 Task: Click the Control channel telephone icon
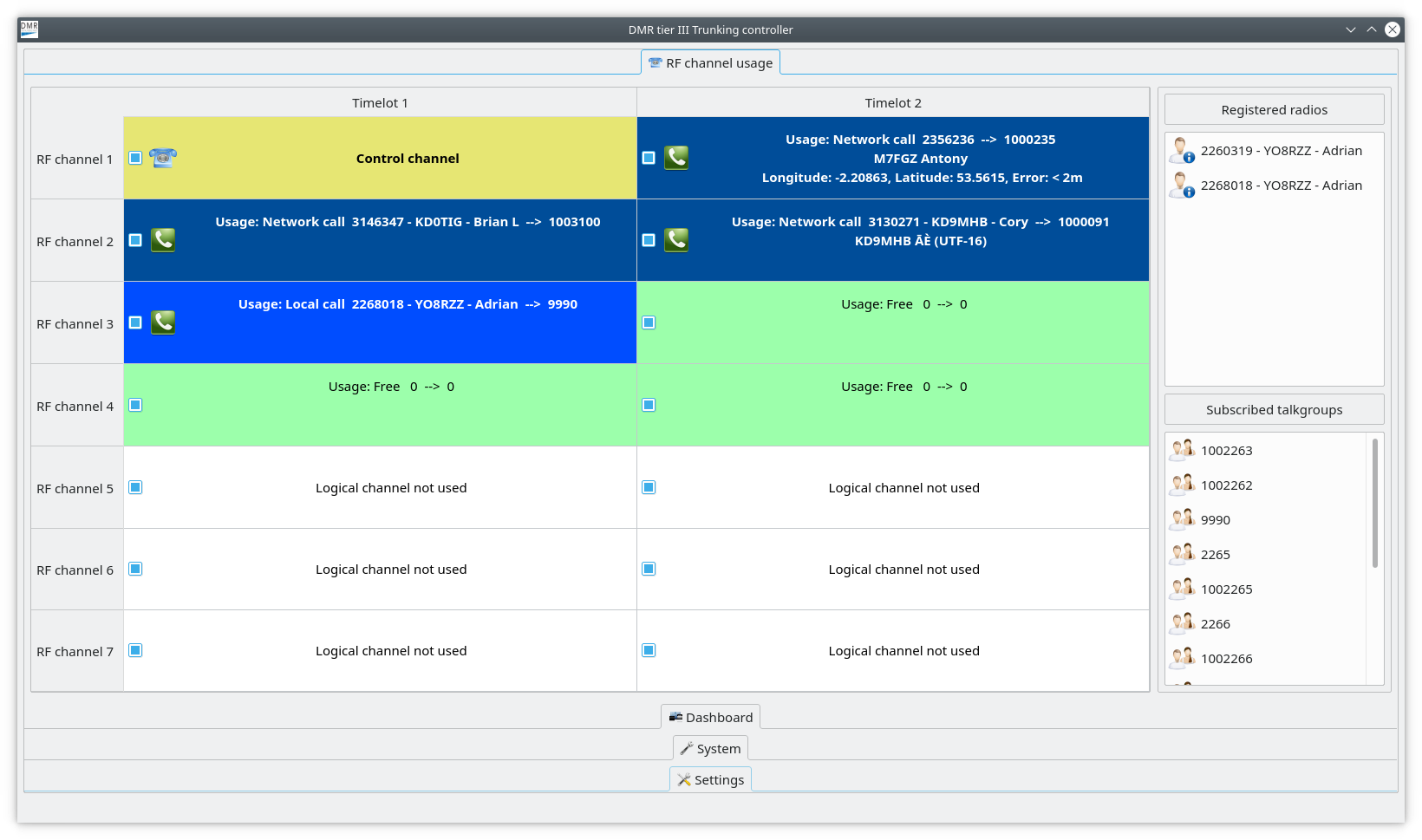pyautogui.click(x=163, y=158)
